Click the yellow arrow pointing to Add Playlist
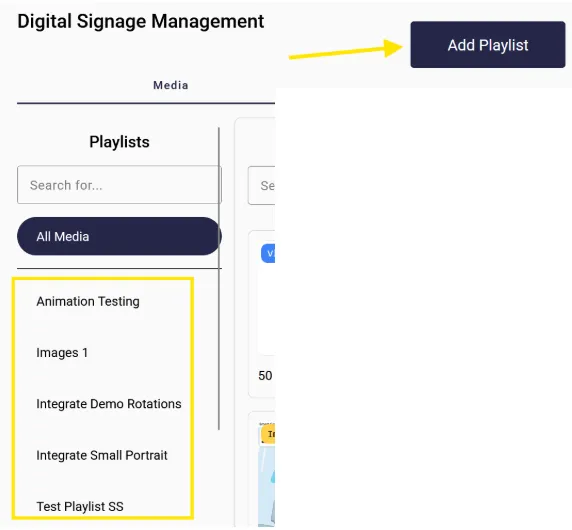This screenshot has width=572, height=530. click(345, 49)
